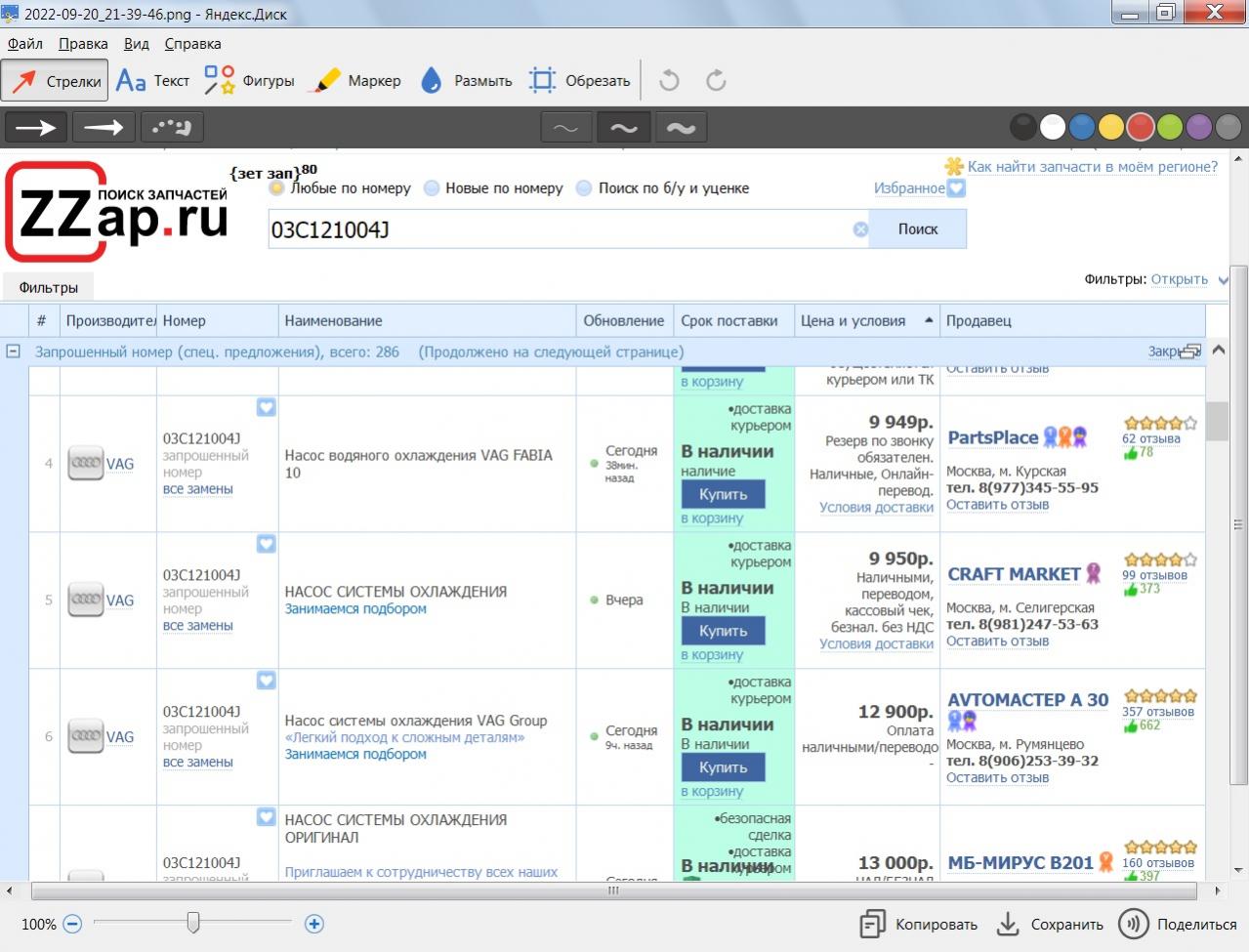1249x952 pixels.
Task: Click the window icon next to Закр
Action: click(1190, 352)
